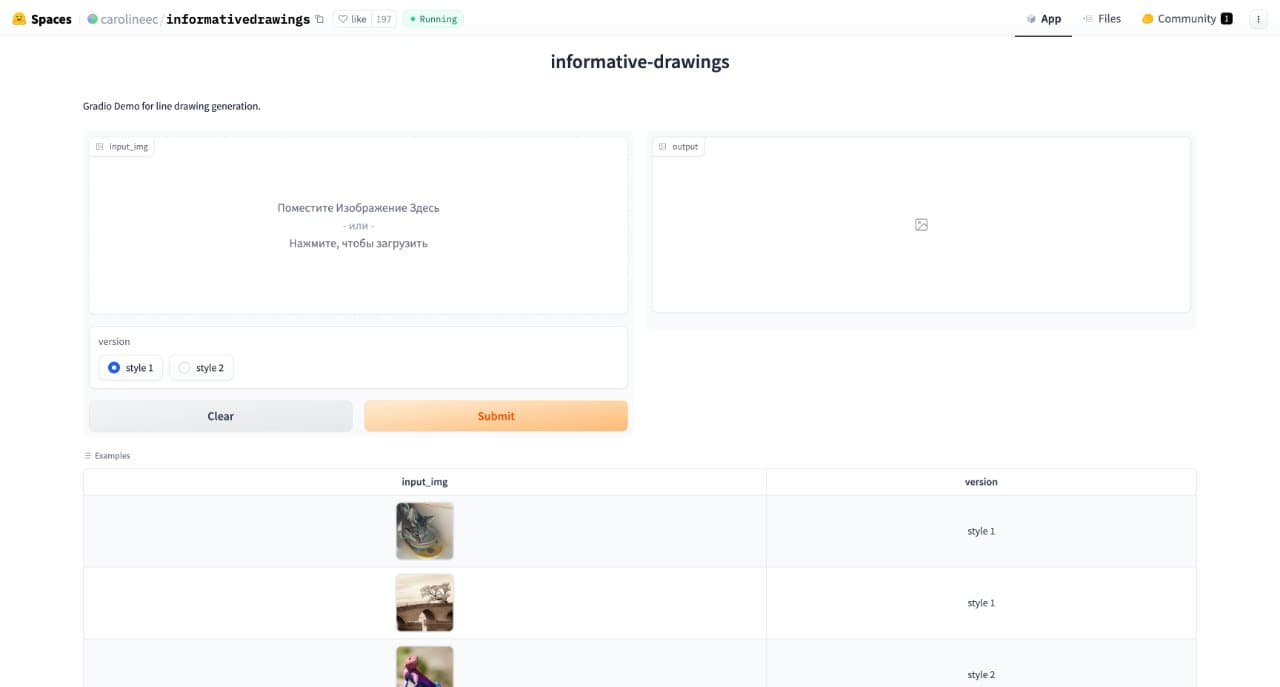Copy the space name with copy icon

(x=319, y=19)
